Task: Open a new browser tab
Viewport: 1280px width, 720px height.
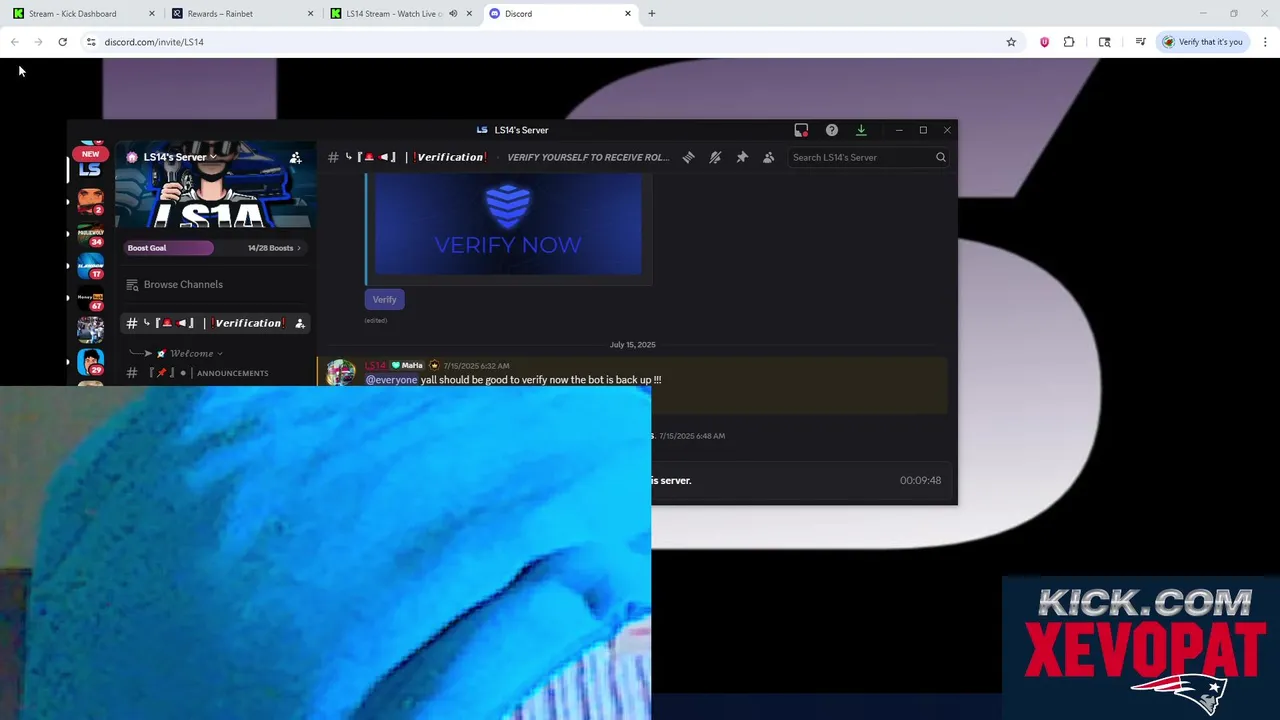Action: [651, 14]
